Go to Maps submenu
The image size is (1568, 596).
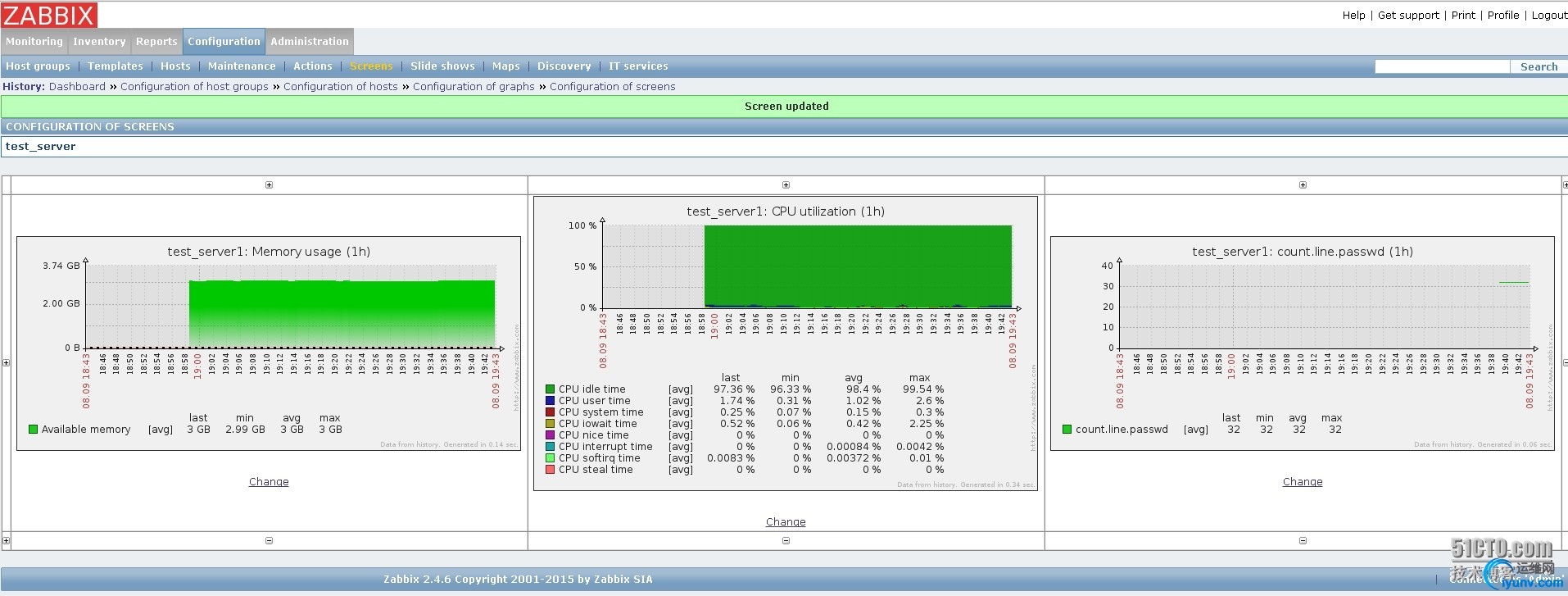(506, 66)
